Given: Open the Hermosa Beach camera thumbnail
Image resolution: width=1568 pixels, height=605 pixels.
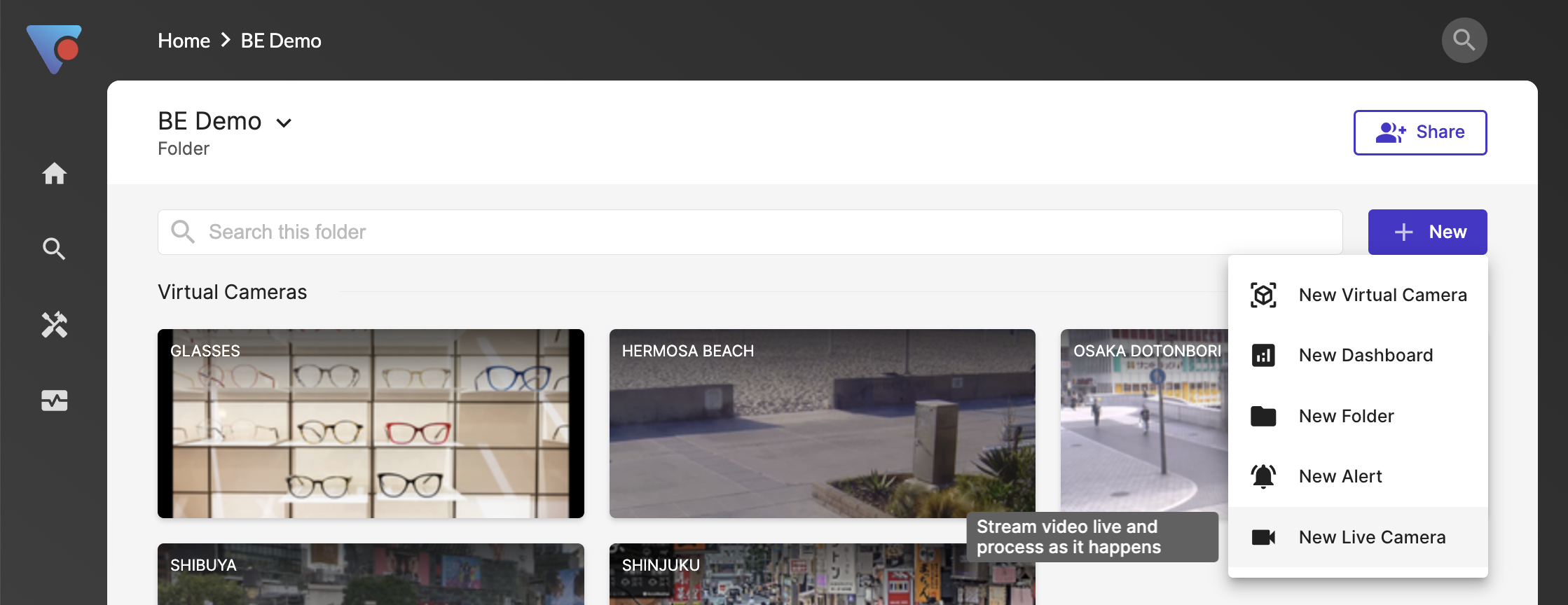Looking at the screenshot, I should (x=822, y=424).
